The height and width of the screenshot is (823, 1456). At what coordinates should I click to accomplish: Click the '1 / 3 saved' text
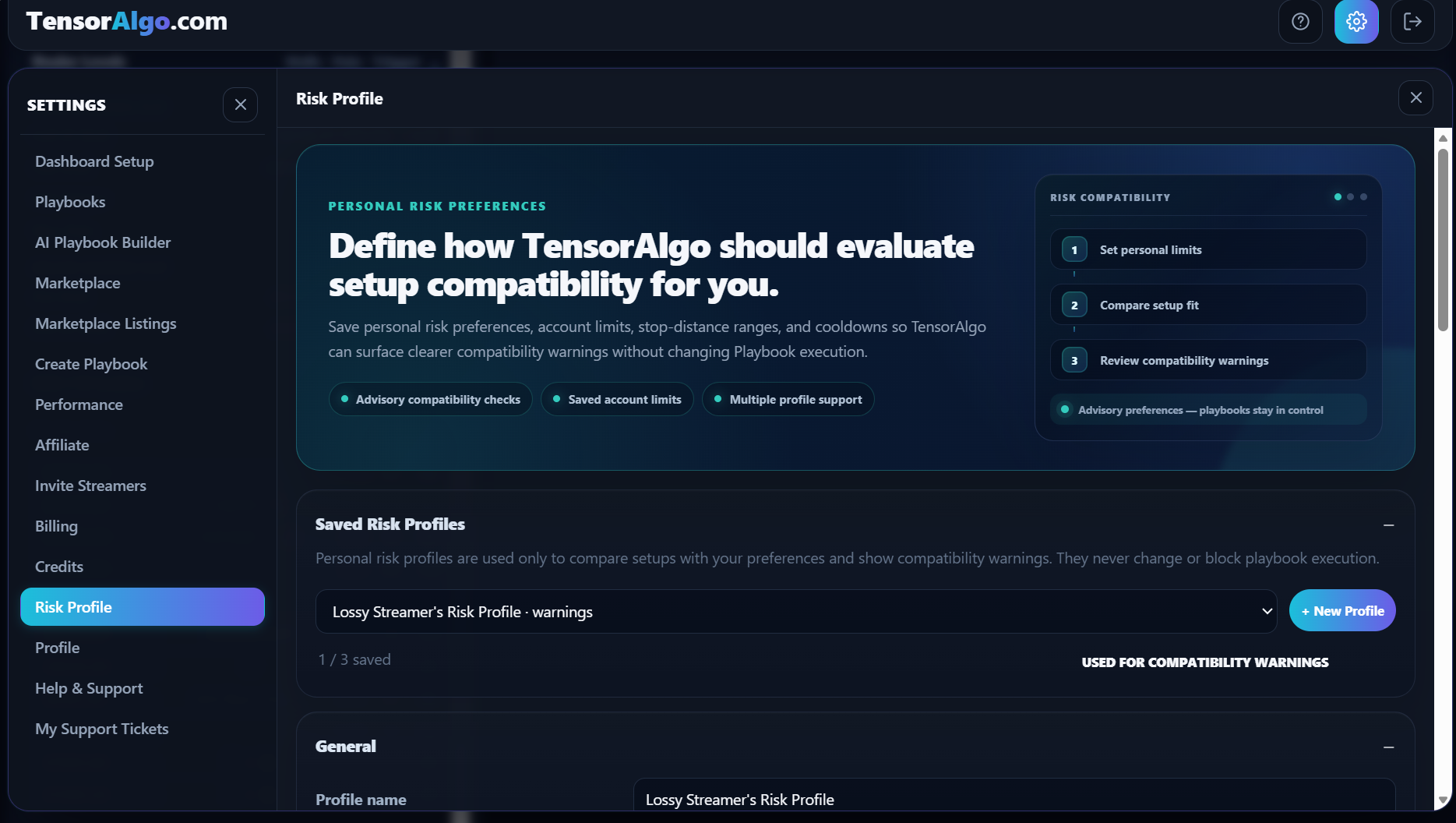point(354,659)
